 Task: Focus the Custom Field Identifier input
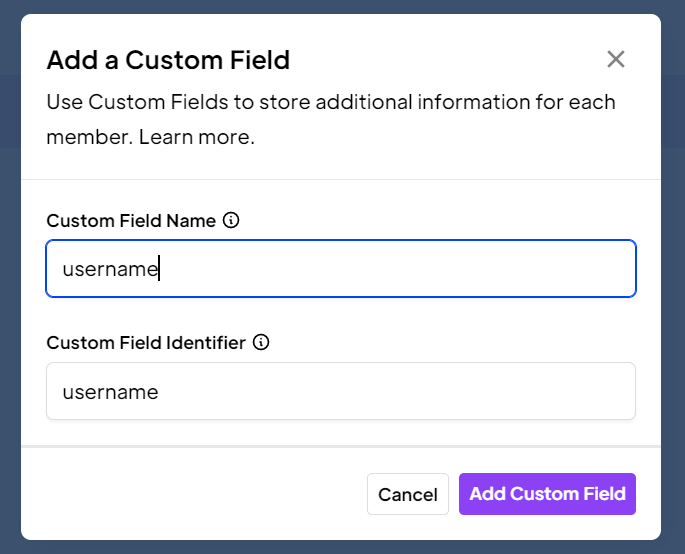pos(340,392)
